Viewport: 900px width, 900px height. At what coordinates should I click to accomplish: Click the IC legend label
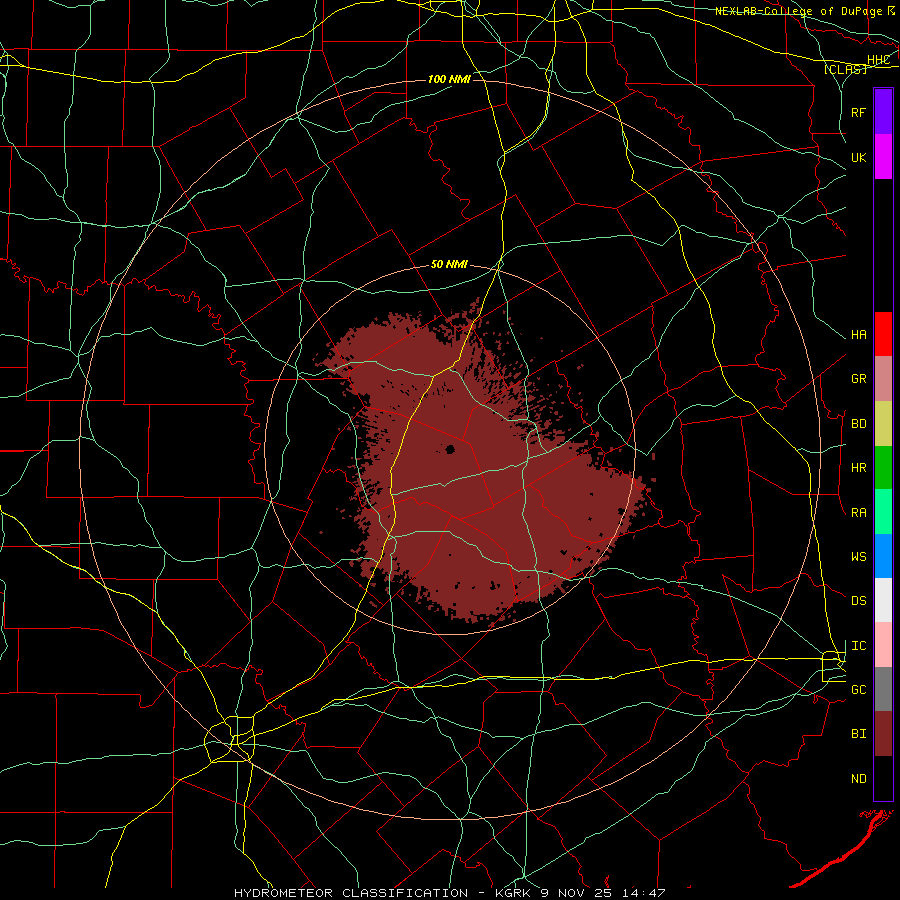pyautogui.click(x=858, y=646)
